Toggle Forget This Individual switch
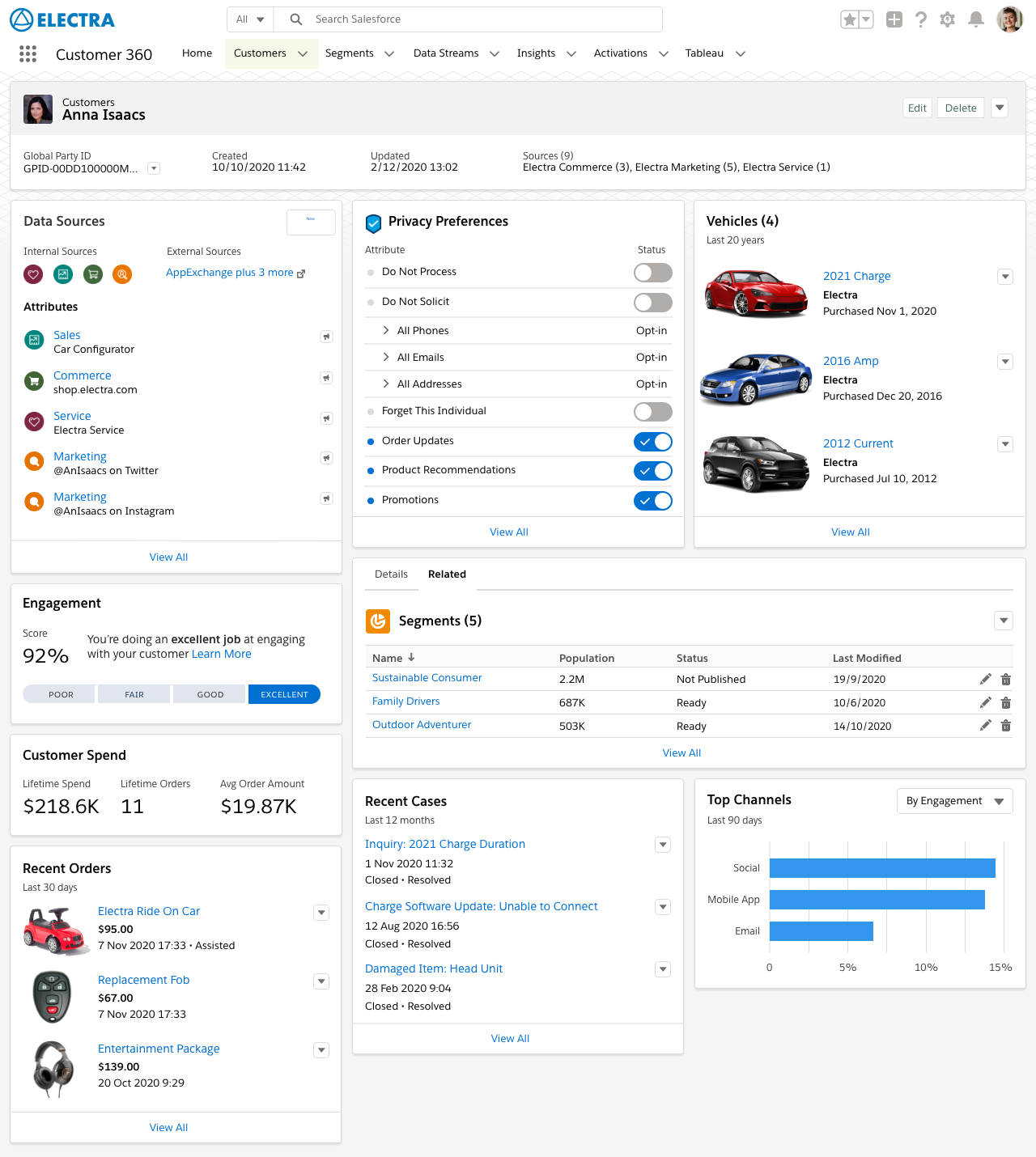 (x=652, y=412)
